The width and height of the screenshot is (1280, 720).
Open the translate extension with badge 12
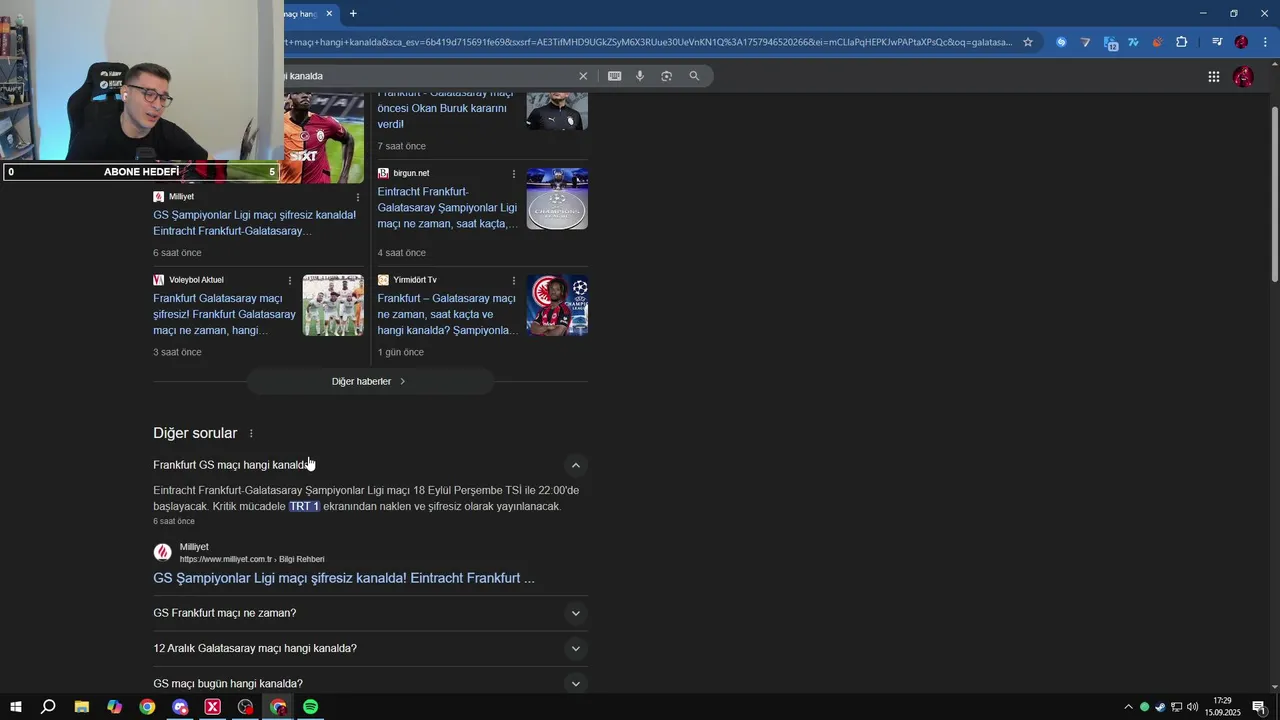click(x=1110, y=42)
